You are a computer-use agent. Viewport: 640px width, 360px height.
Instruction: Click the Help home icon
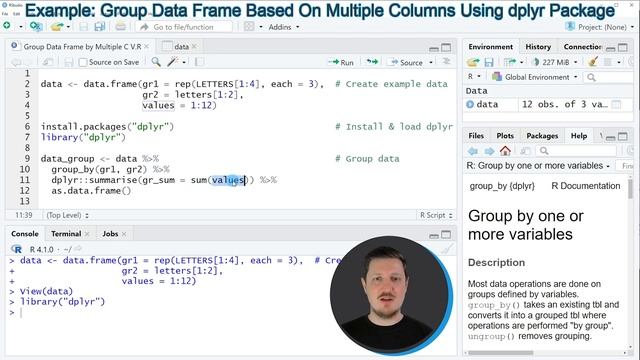pos(505,151)
